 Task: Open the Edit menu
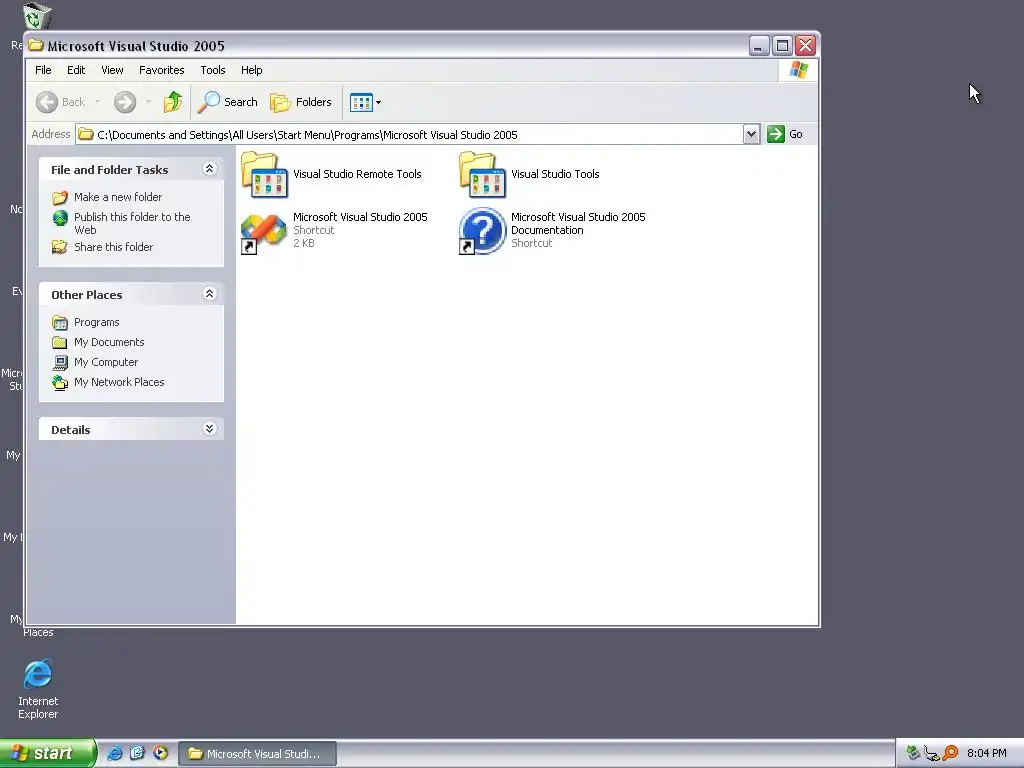pos(76,70)
